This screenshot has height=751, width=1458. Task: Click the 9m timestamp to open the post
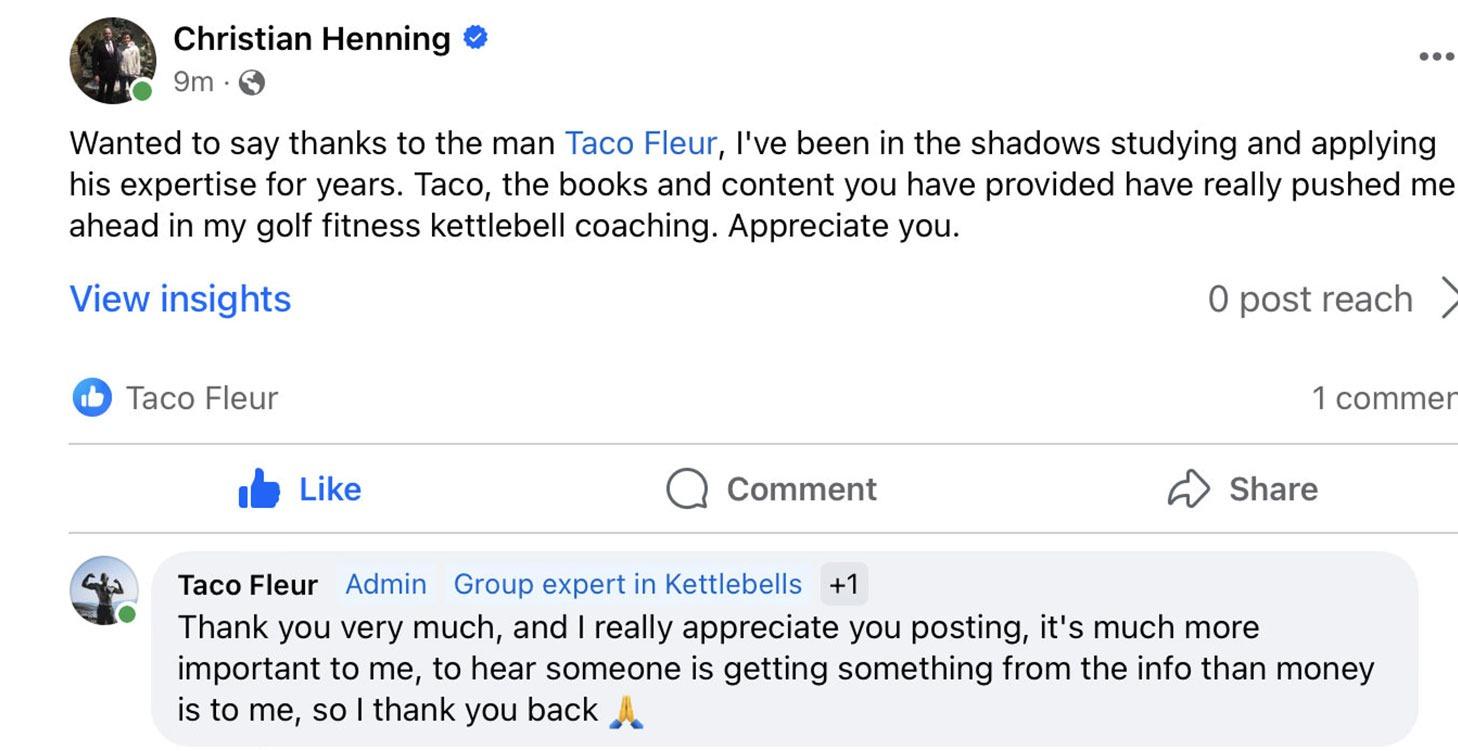point(194,82)
